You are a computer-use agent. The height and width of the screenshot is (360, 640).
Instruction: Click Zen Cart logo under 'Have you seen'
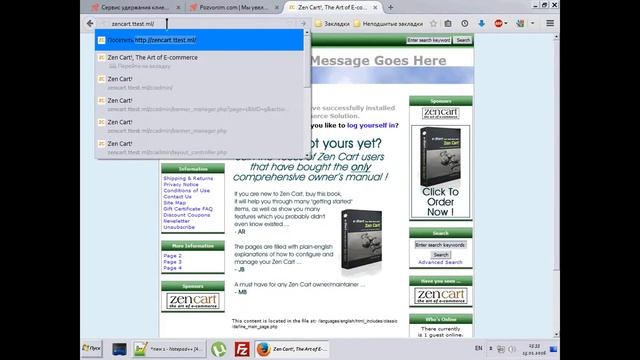pos(441,296)
